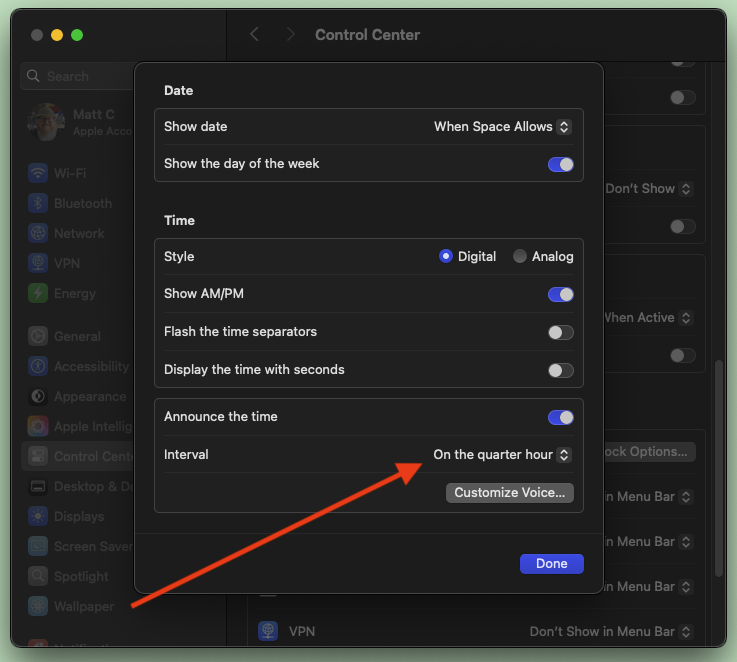Viewport: 737px width, 662px height.
Task: Toggle background switch below Don't Show dropdown
Action: [682, 227]
